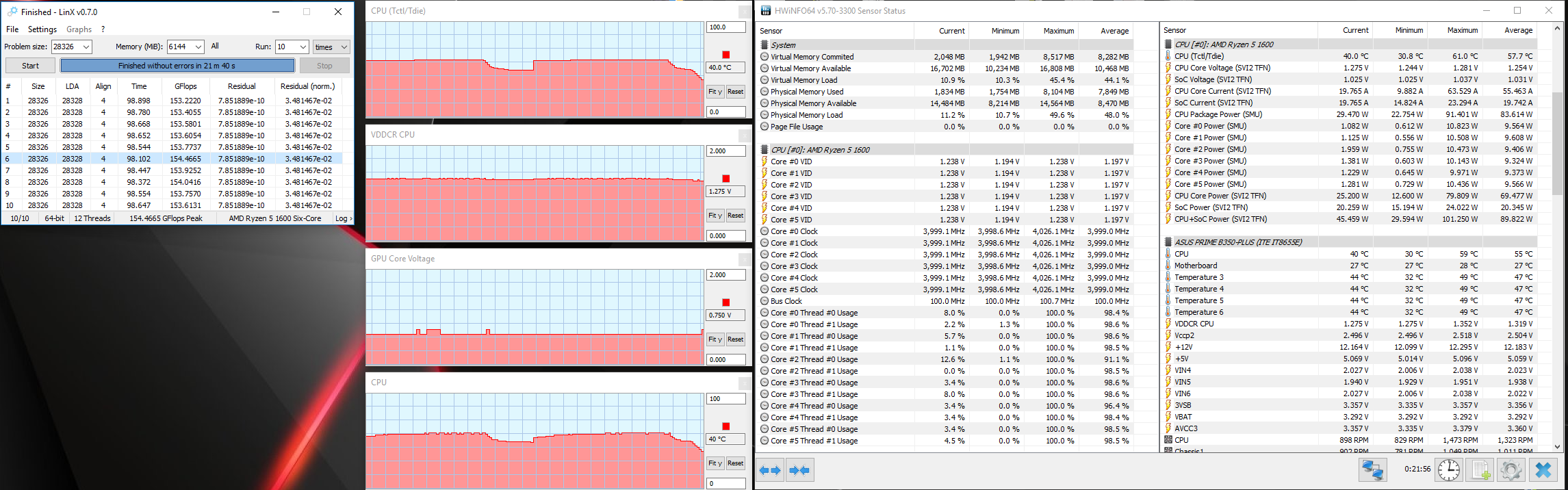Image resolution: width=1568 pixels, height=490 pixels.
Task: Click All memory link in LinX
Action: tap(215, 46)
